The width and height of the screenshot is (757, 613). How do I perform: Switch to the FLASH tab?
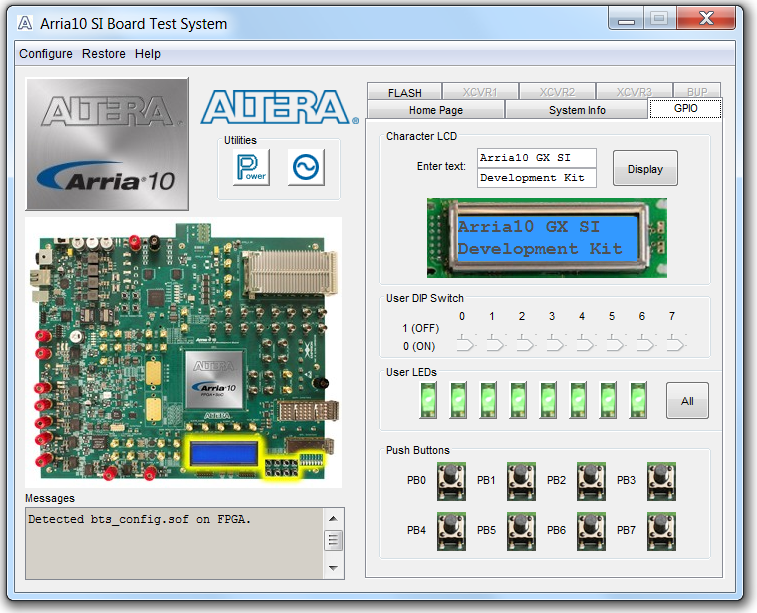pos(405,93)
